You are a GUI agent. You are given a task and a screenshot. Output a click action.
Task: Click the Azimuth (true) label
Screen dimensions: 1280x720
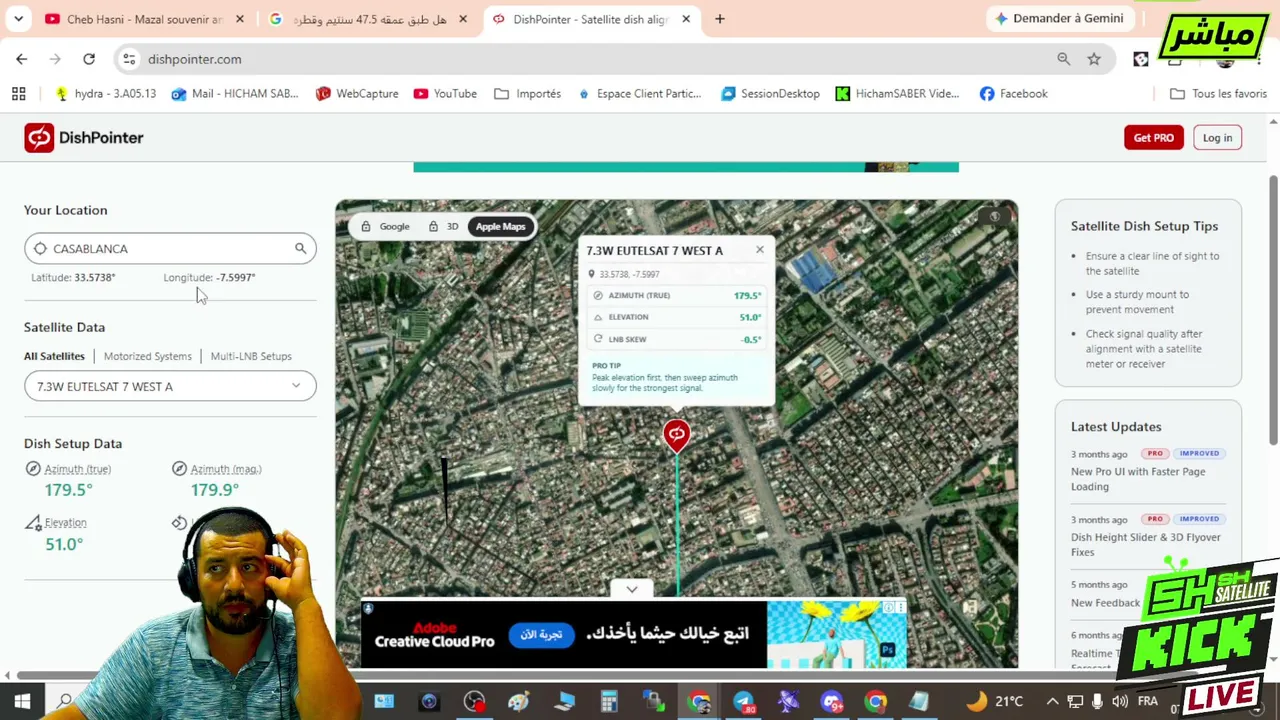click(x=77, y=469)
